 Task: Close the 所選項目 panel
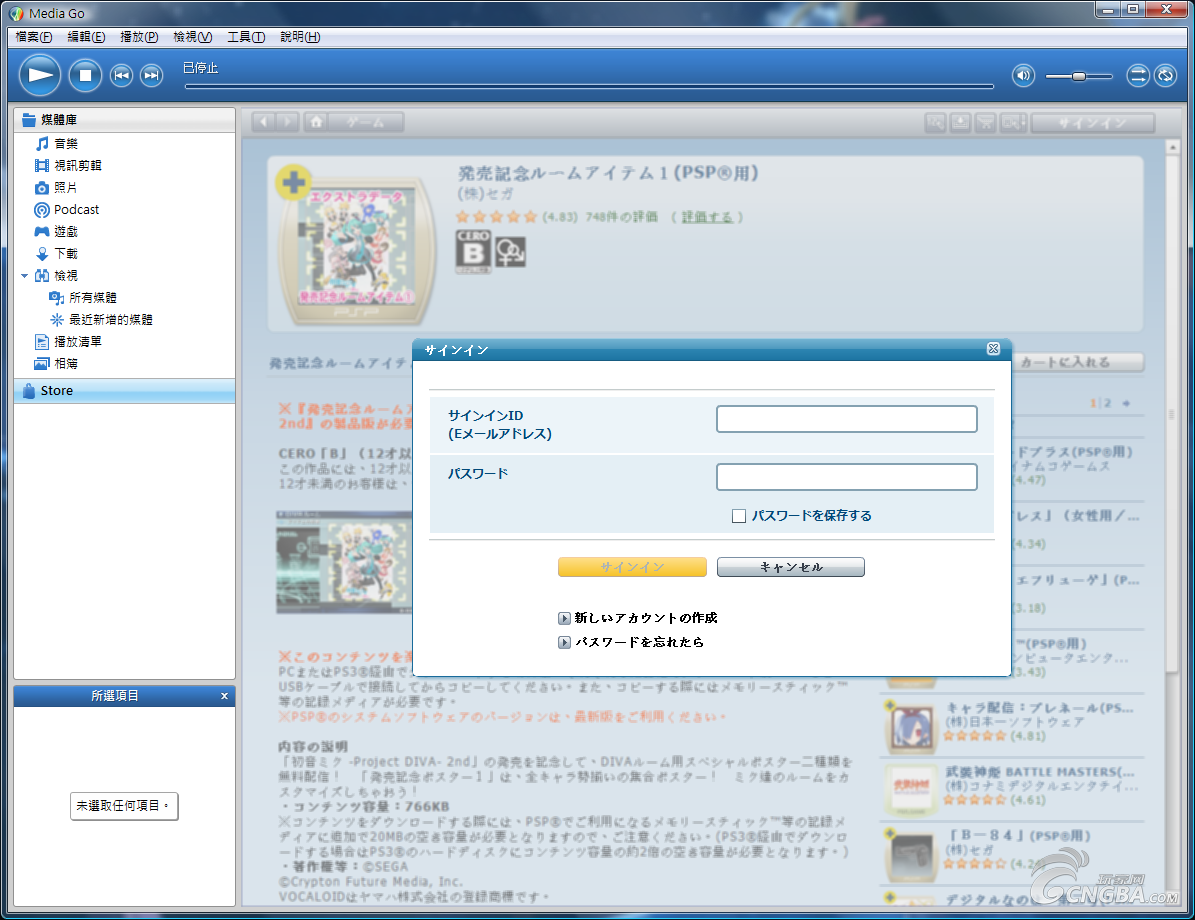pyautogui.click(x=224, y=696)
